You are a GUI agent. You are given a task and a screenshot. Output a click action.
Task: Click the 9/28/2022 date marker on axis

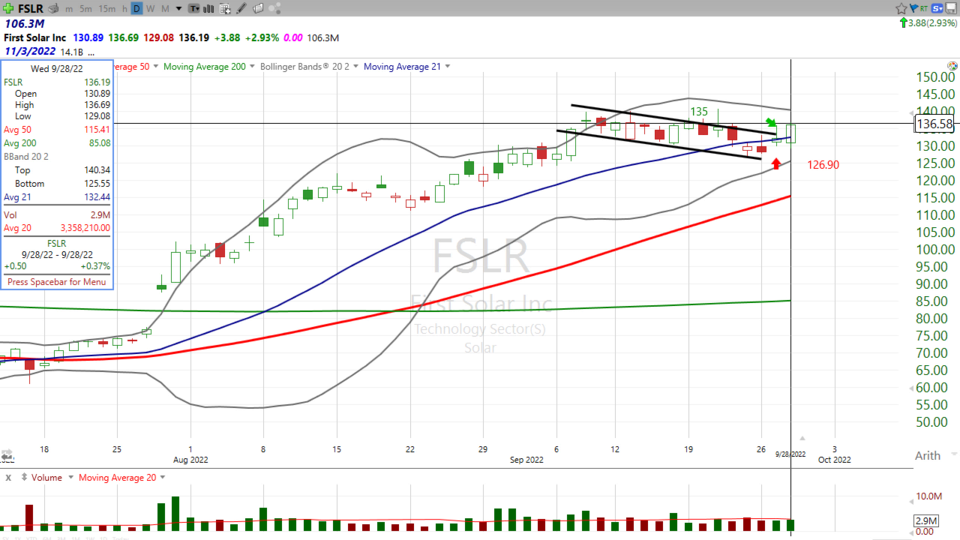click(x=790, y=454)
